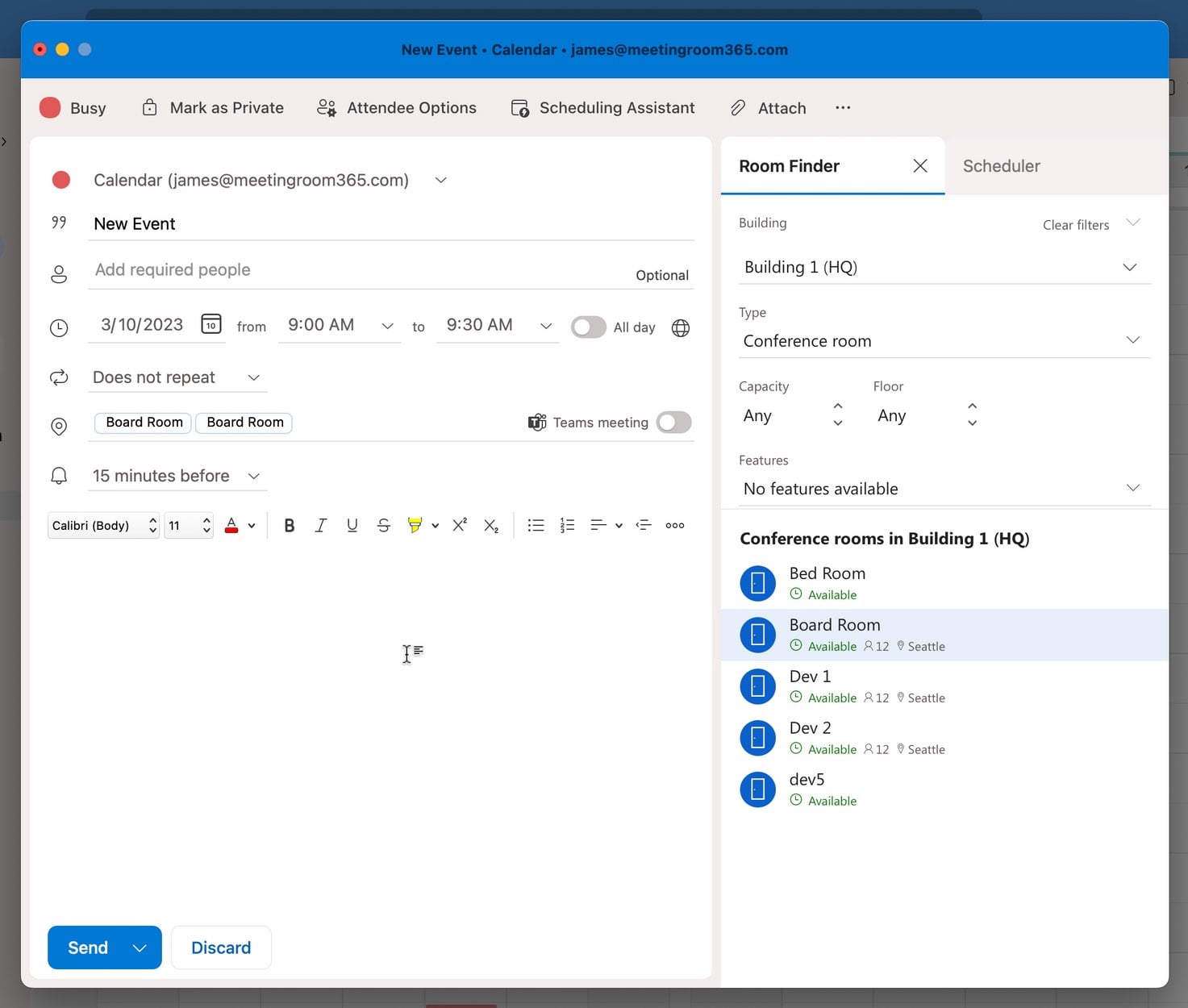Toggle Underline formatting
This screenshot has width=1188, height=1008.
pyautogui.click(x=352, y=526)
